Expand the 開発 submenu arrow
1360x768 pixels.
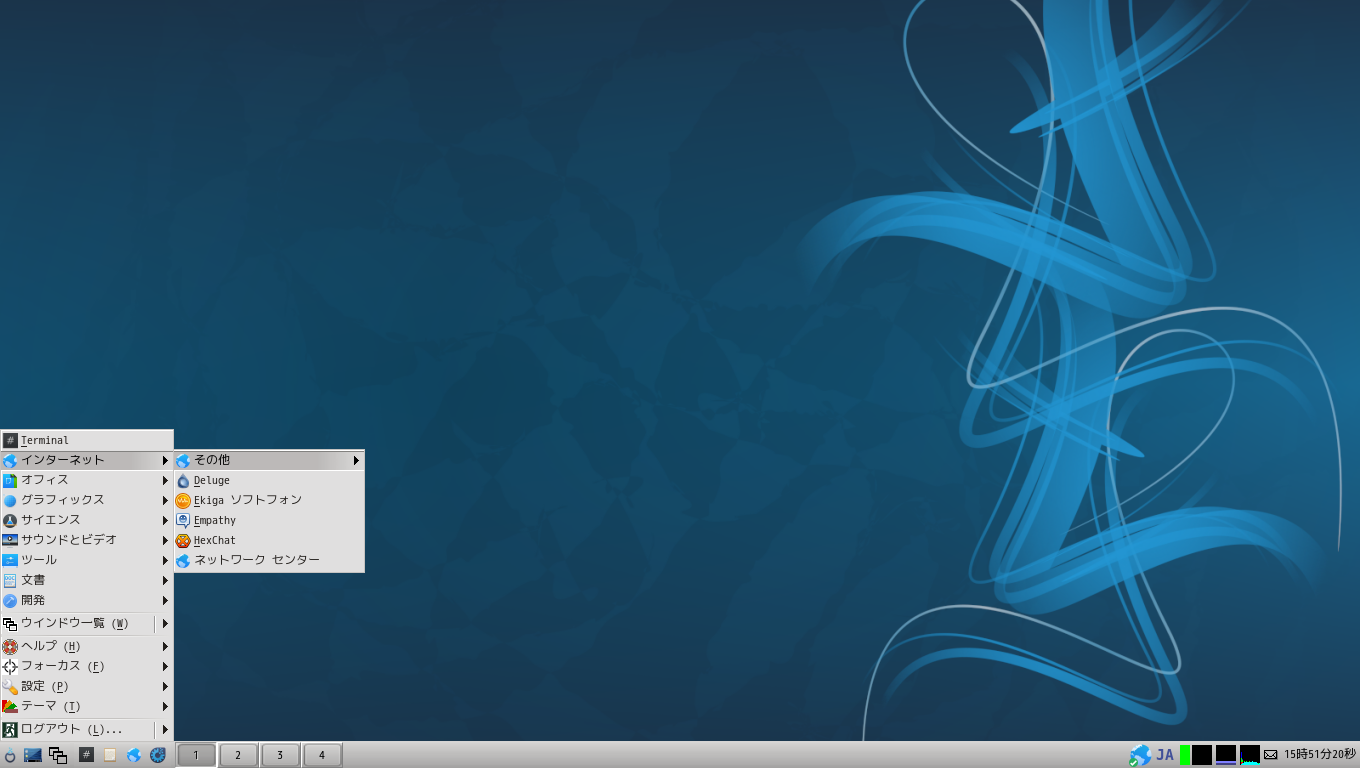tap(165, 600)
